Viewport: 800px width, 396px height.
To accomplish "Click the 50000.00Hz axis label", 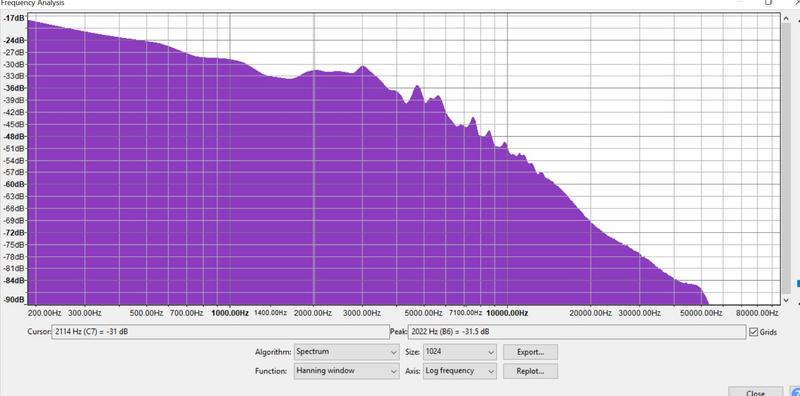I will [701, 313].
